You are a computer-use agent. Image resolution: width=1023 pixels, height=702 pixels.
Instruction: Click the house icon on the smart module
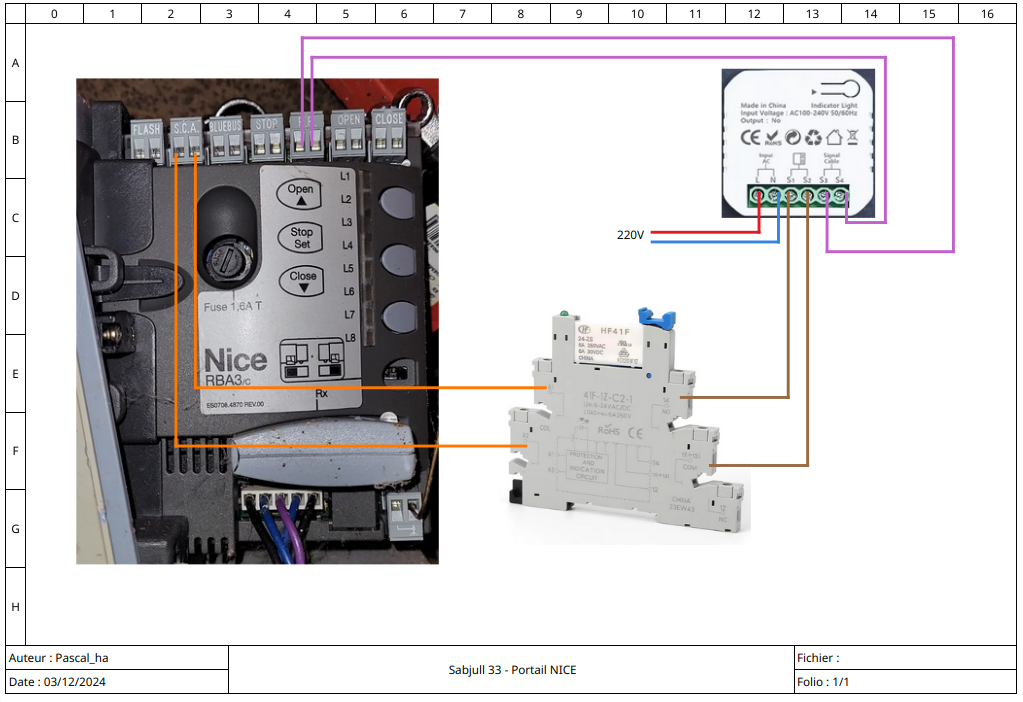click(832, 137)
